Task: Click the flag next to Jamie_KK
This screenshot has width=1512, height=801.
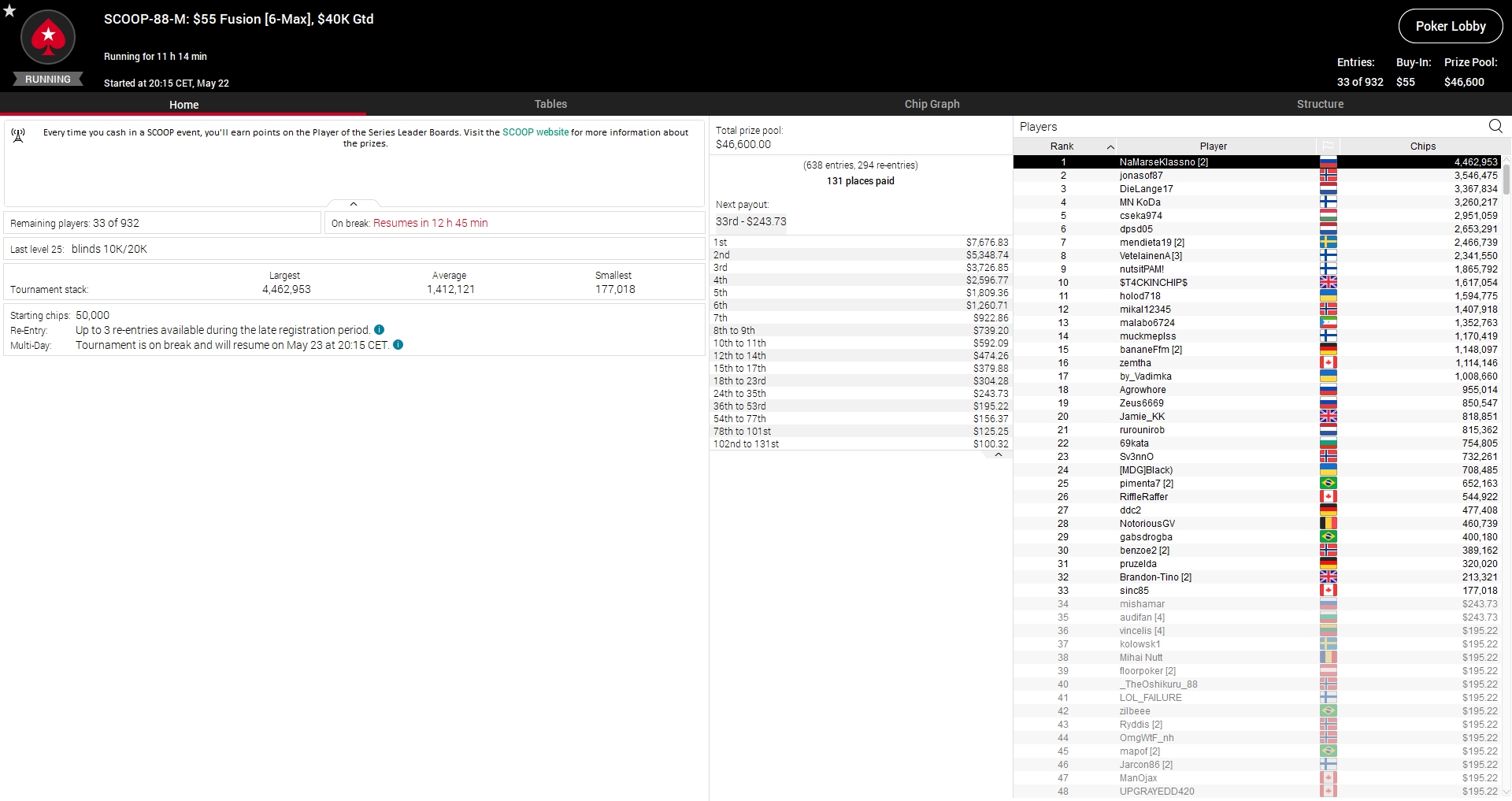Action: coord(1329,417)
